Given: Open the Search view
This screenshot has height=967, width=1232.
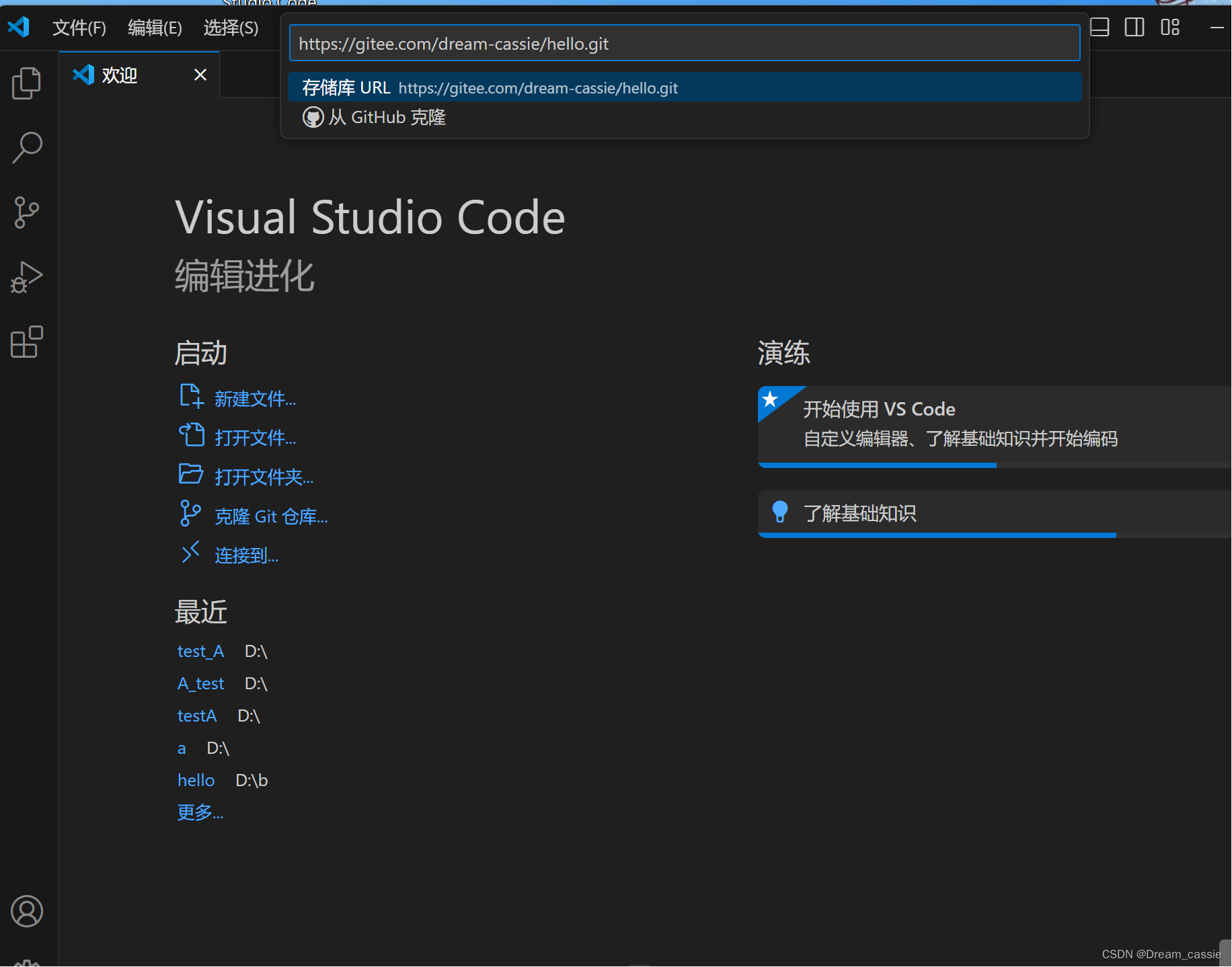Looking at the screenshot, I should tap(26, 147).
